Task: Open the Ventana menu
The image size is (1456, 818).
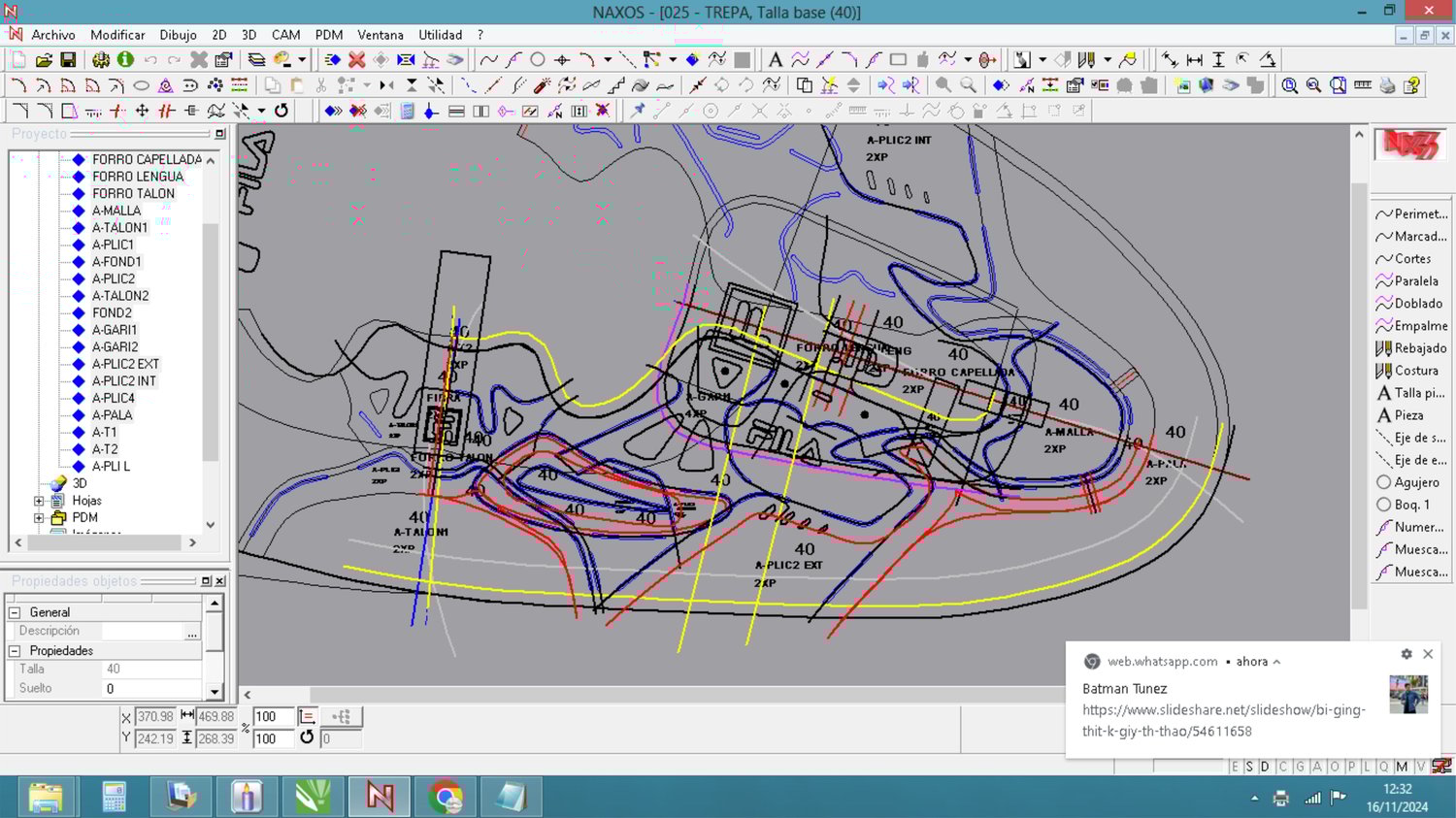Action: pos(381,35)
